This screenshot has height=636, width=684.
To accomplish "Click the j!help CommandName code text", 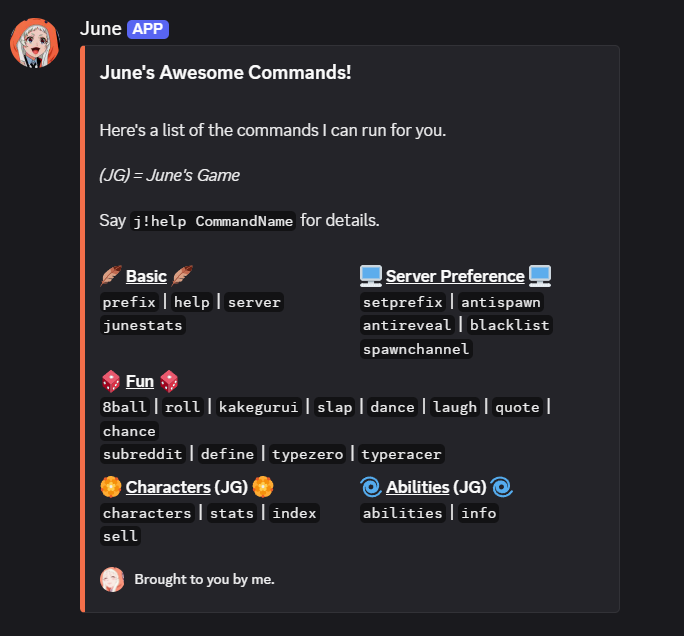I will click(x=214, y=222).
